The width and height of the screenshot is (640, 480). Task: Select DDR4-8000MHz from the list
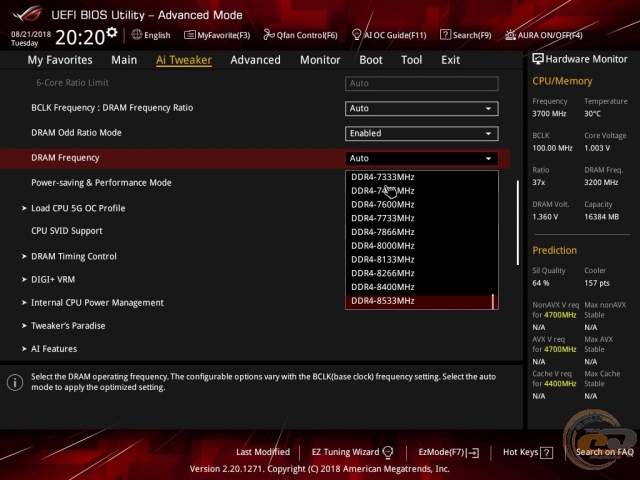click(382, 245)
